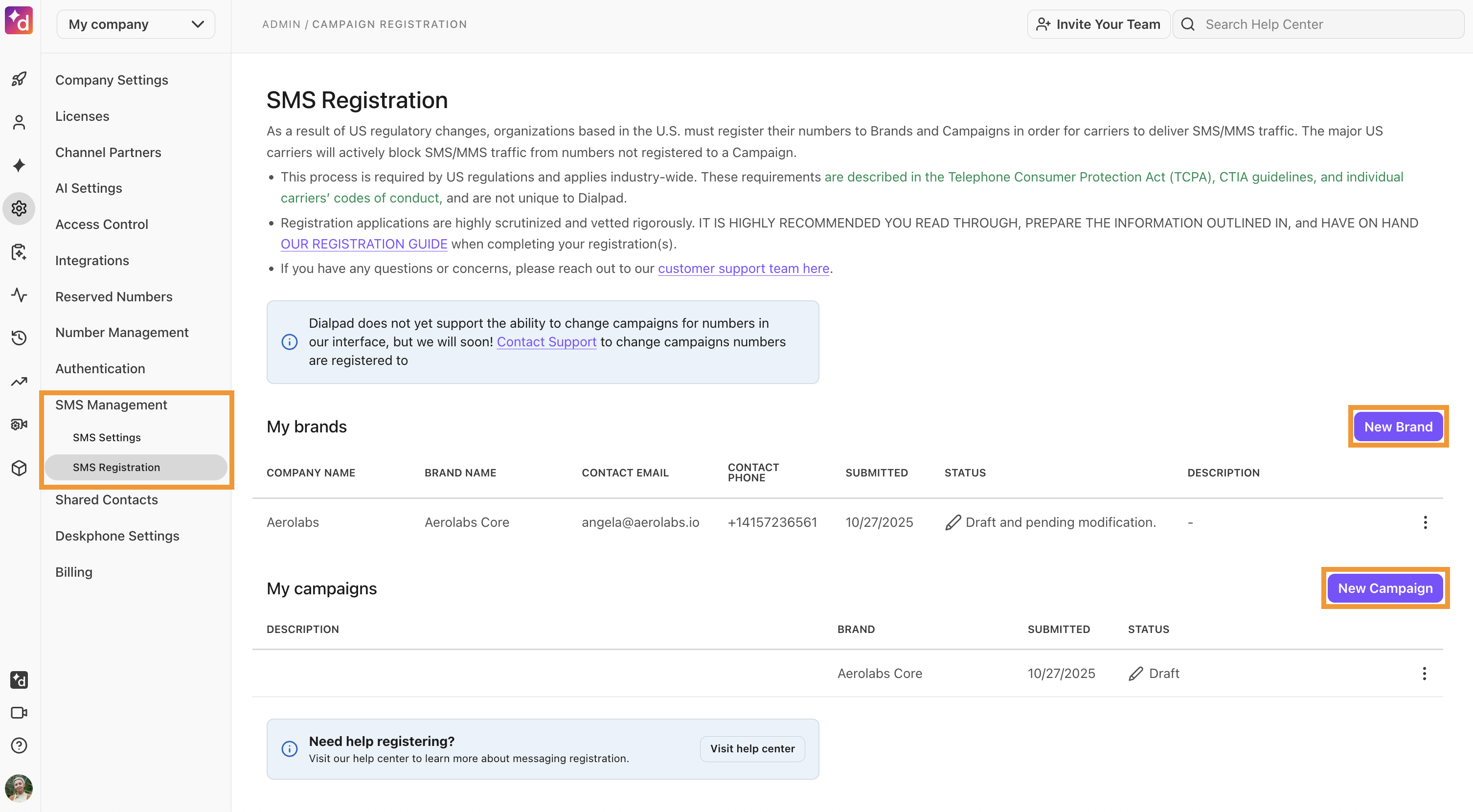
Task: Open the person profile icon in sidebar
Action: (19, 122)
